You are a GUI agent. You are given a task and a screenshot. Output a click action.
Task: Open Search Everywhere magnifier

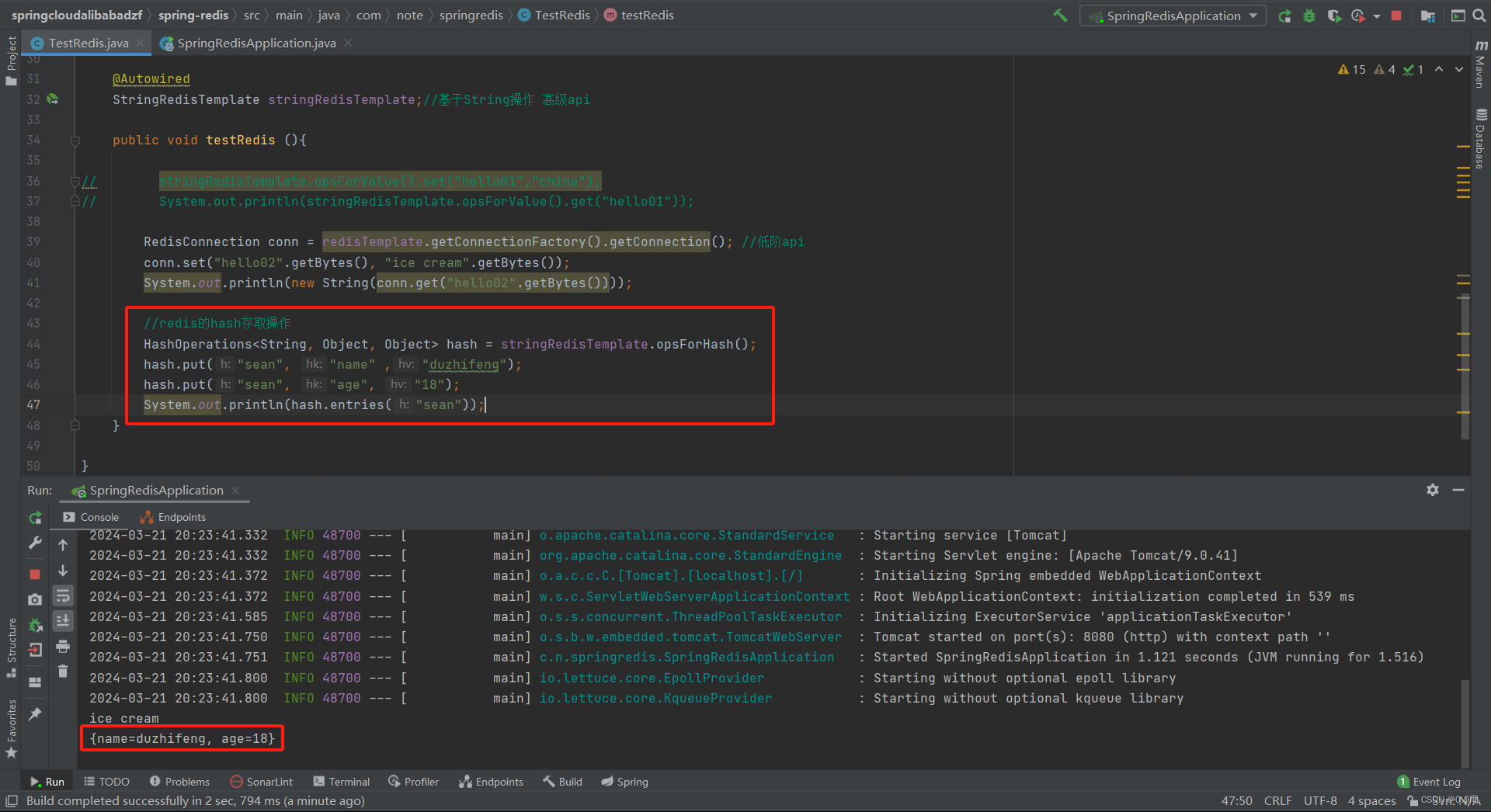pyautogui.click(x=1480, y=16)
